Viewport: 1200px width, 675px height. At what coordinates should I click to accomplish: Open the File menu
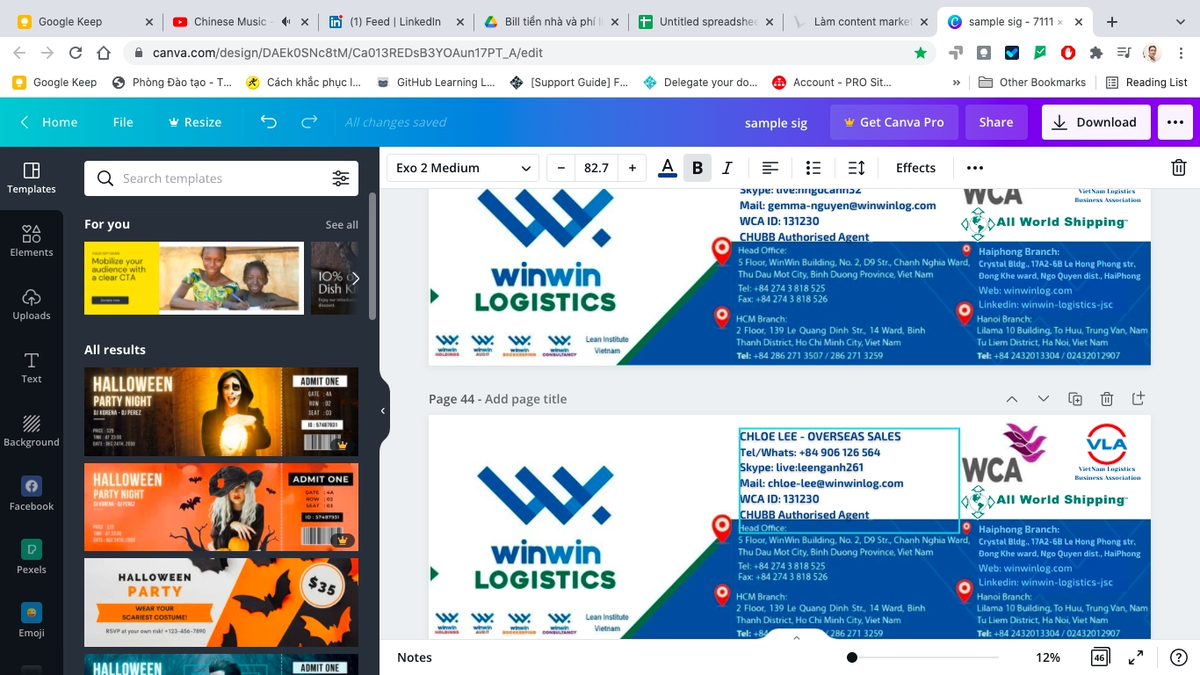pyautogui.click(x=123, y=122)
